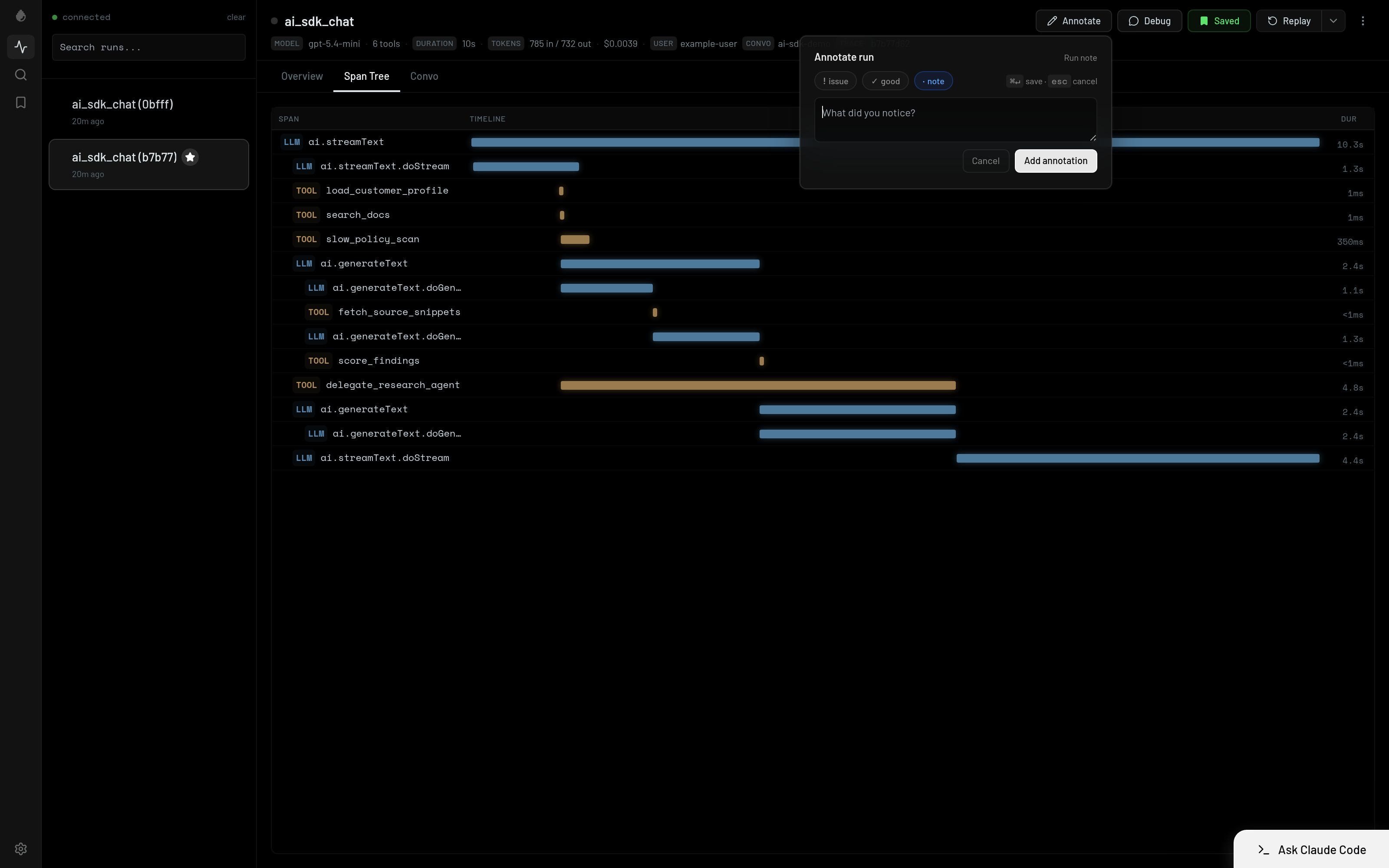Switch to the Convo tab
The image size is (1389, 868).
(424, 76)
